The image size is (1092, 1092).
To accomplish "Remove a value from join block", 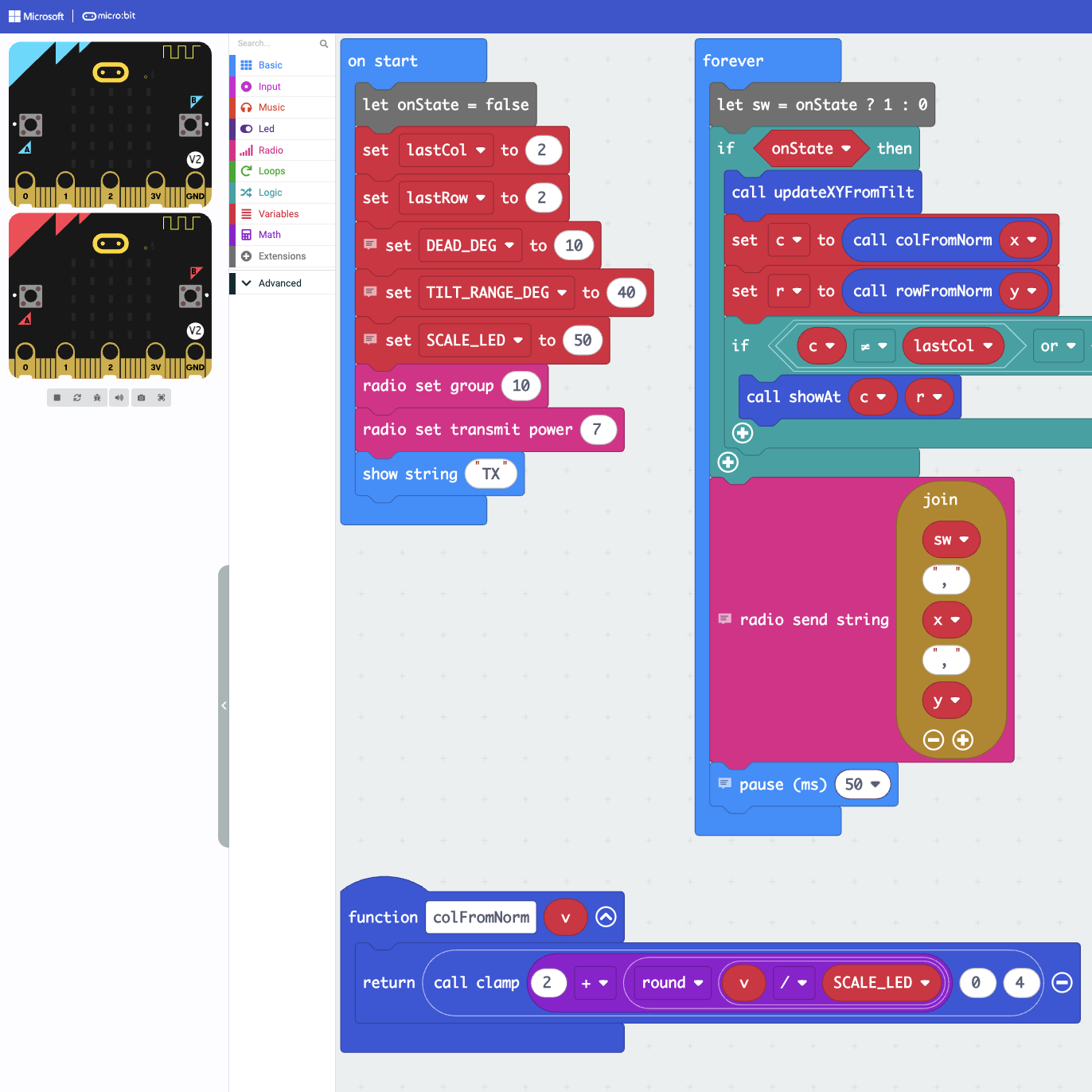I will tap(933, 740).
